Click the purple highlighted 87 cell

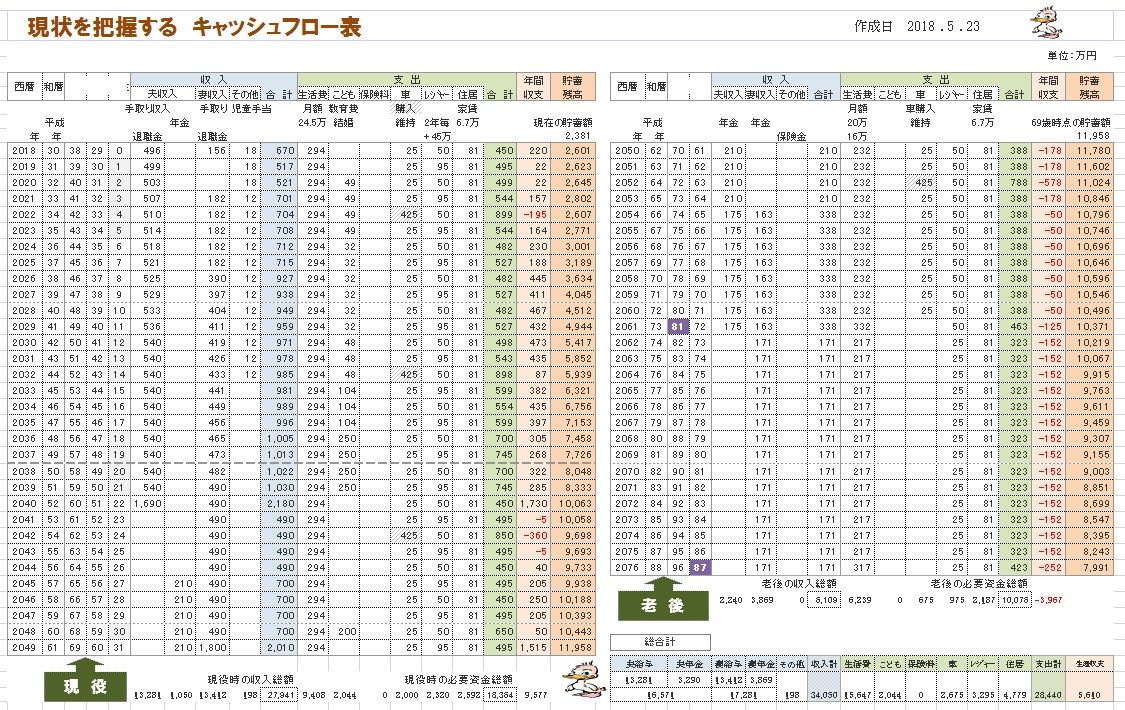(700, 567)
